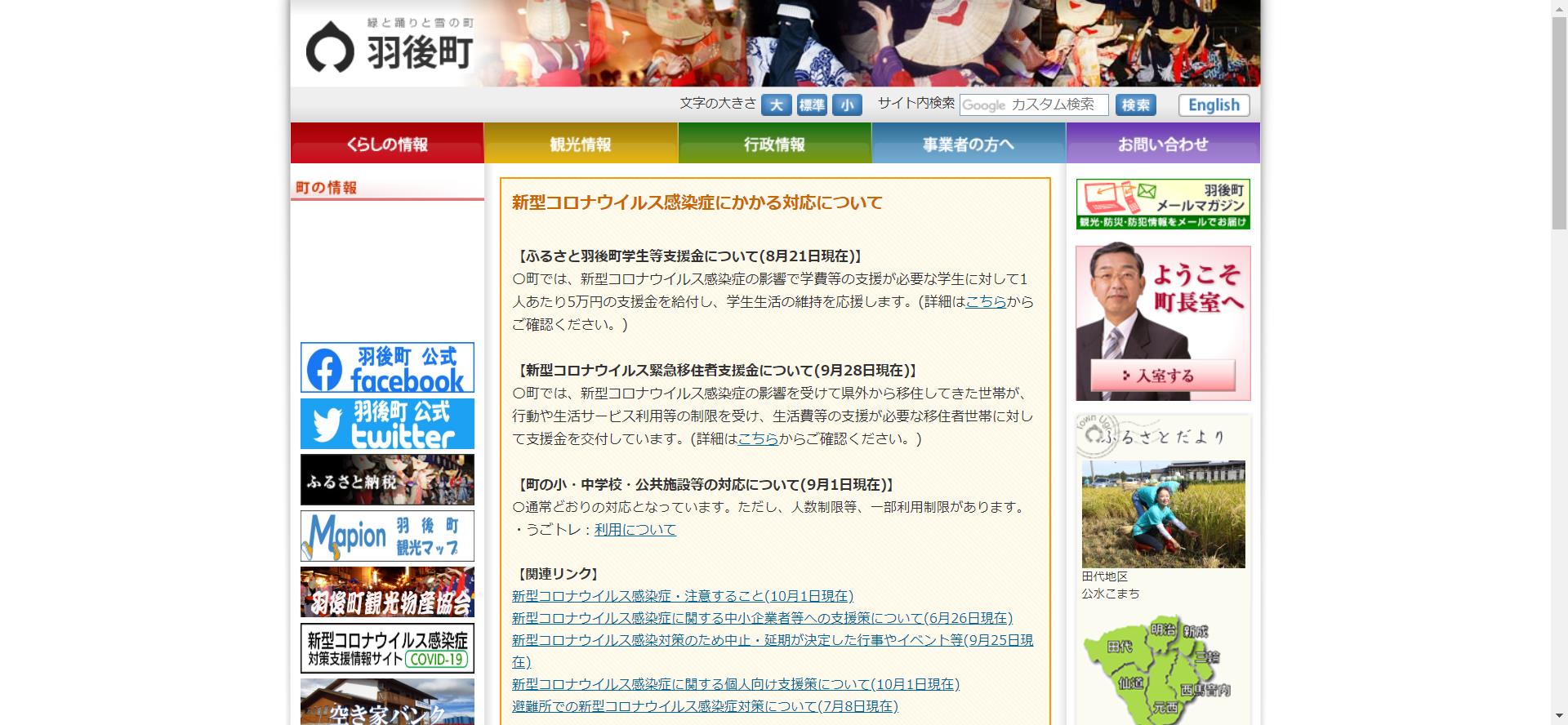Select 元西 district on the map
The image size is (1568, 725).
[x=1165, y=708]
